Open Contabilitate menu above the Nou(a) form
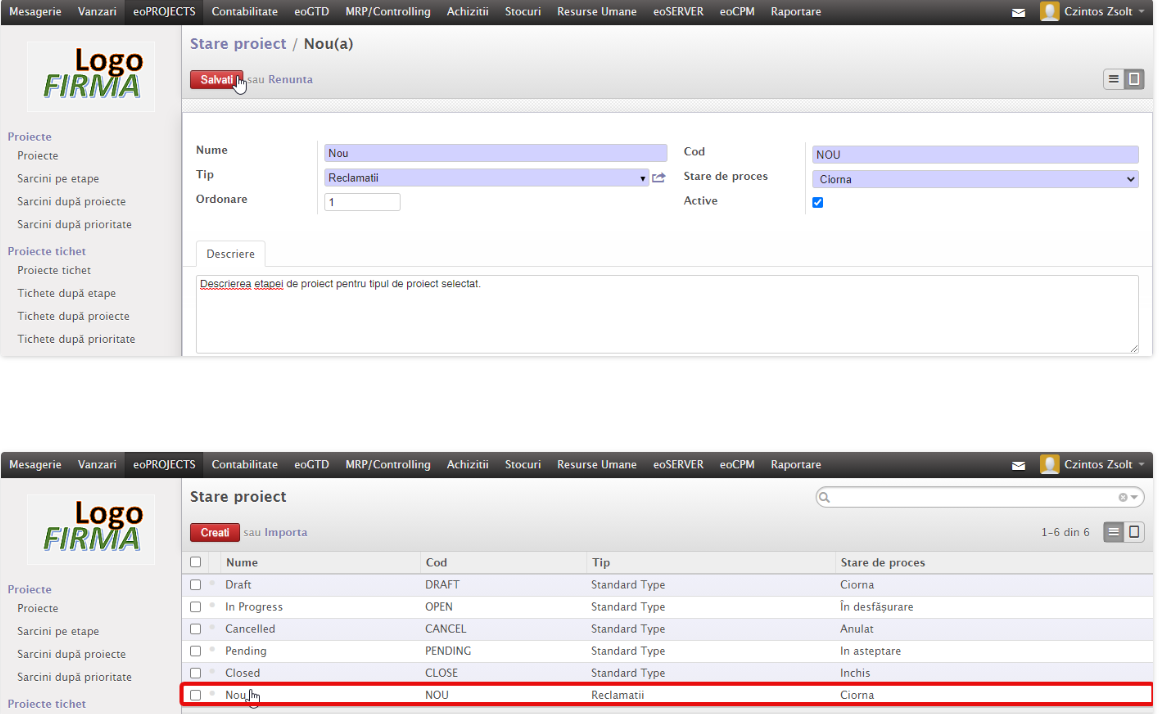Viewport: 1168px width, 714px height. (244, 12)
